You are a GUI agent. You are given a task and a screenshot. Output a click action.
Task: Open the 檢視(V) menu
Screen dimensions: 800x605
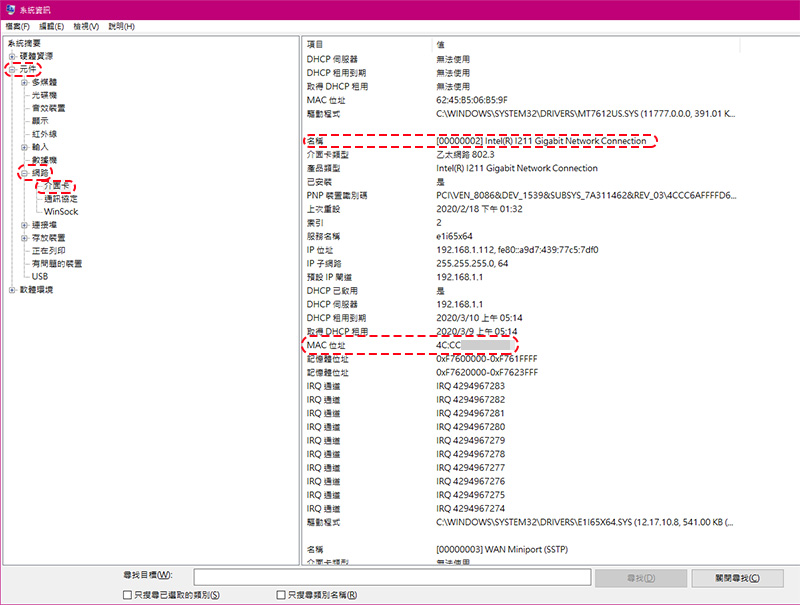click(86, 27)
